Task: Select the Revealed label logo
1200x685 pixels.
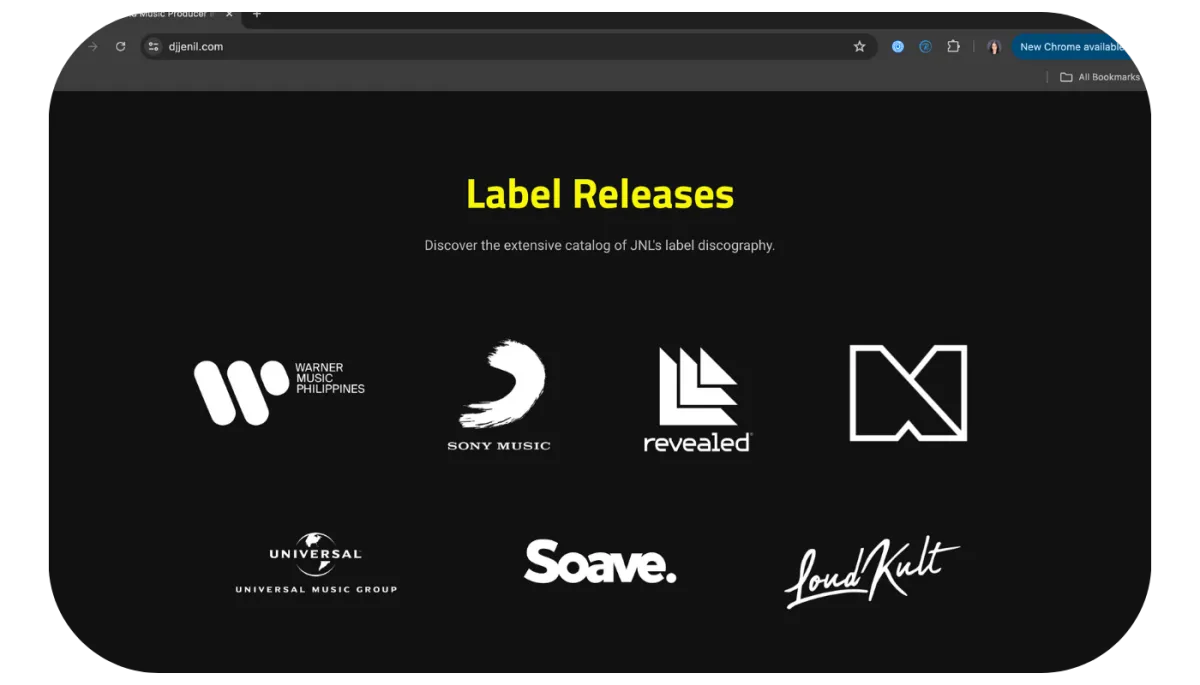Action: (698, 399)
